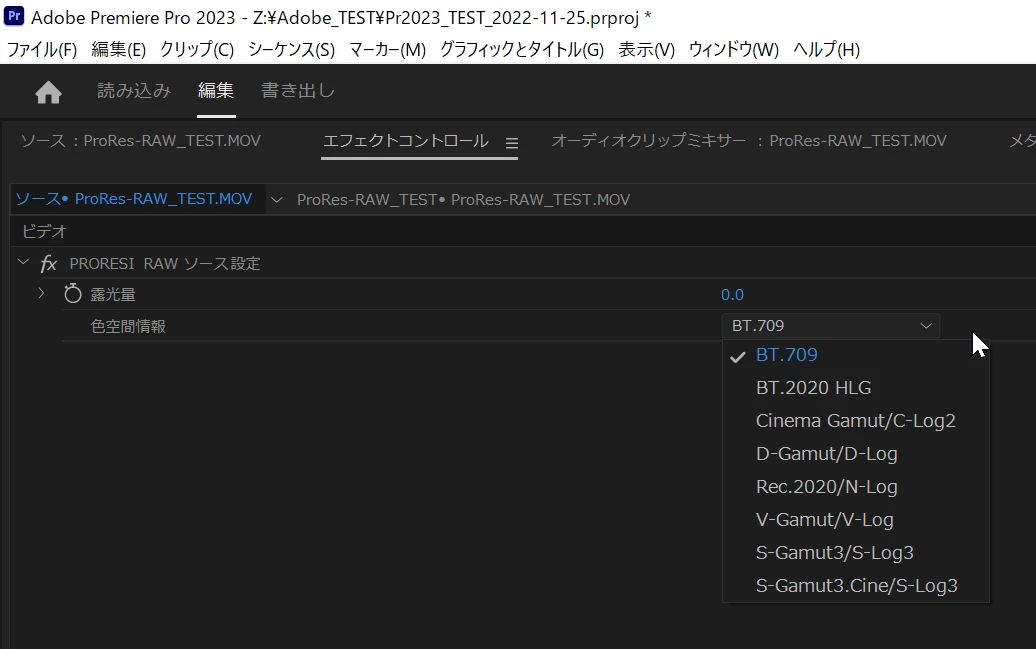Click the 露光量 value 0.0

click(x=732, y=295)
